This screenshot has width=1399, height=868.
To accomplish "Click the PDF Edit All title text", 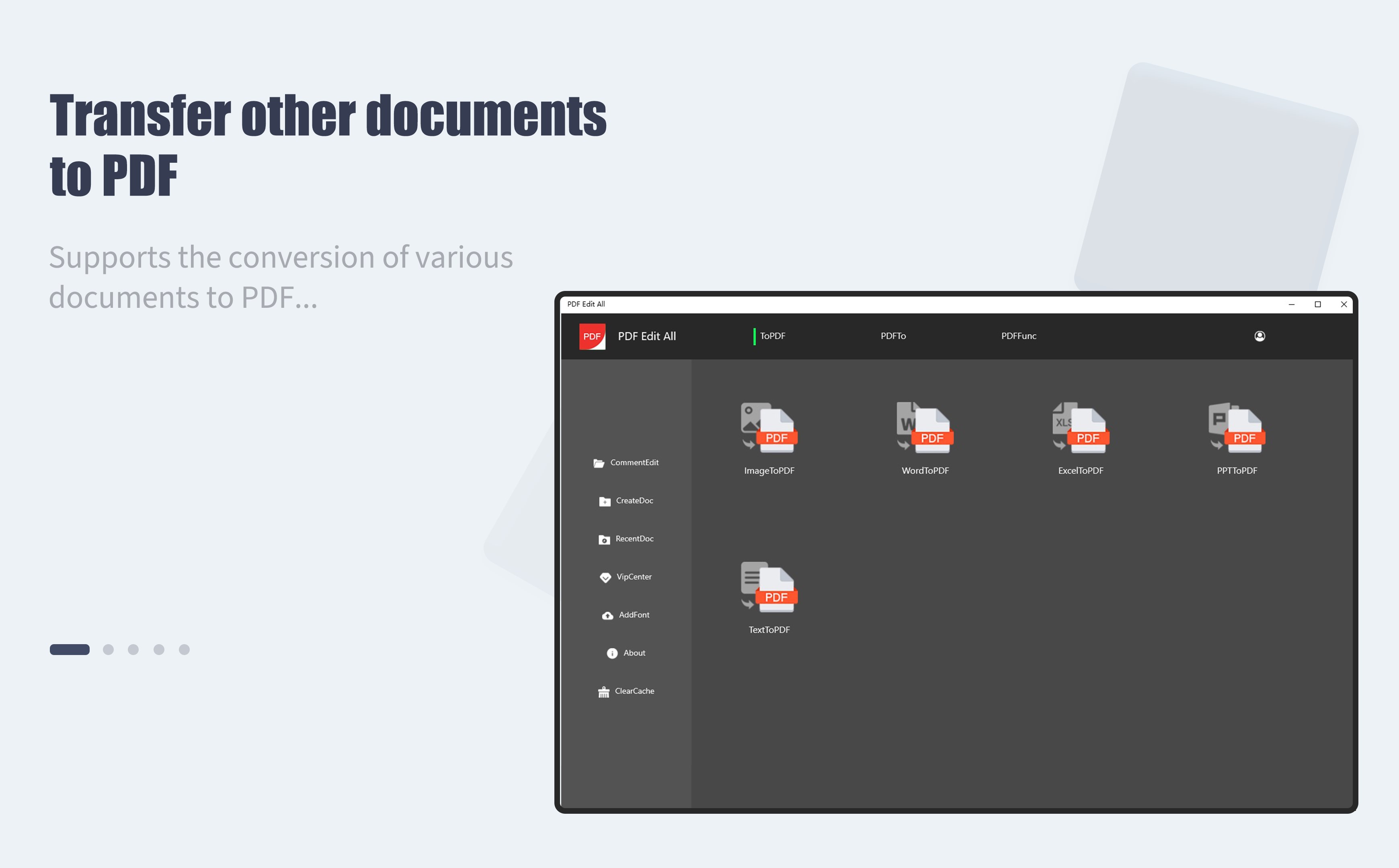I will click(647, 336).
